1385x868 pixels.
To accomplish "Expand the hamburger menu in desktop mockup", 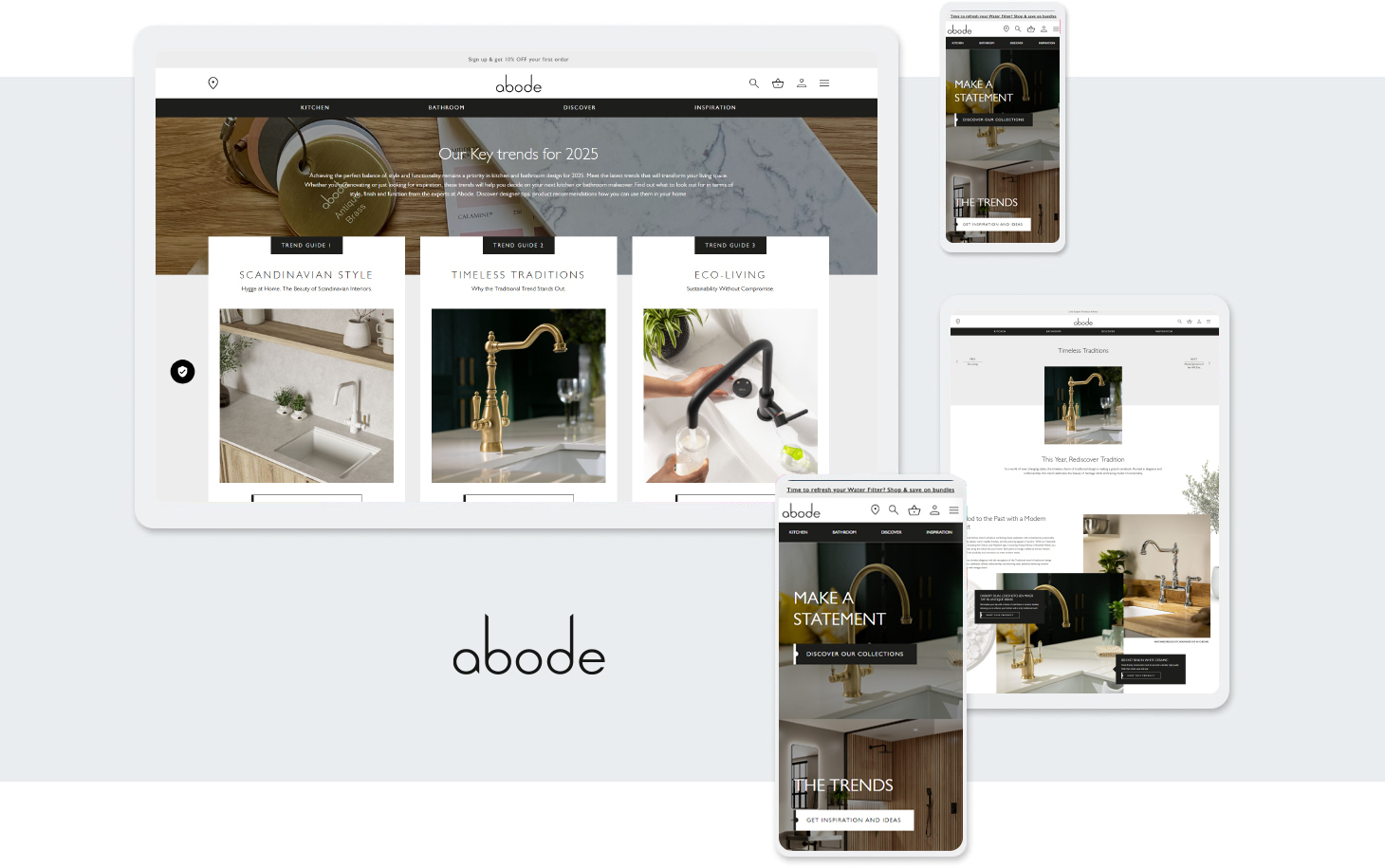I will coord(824,83).
